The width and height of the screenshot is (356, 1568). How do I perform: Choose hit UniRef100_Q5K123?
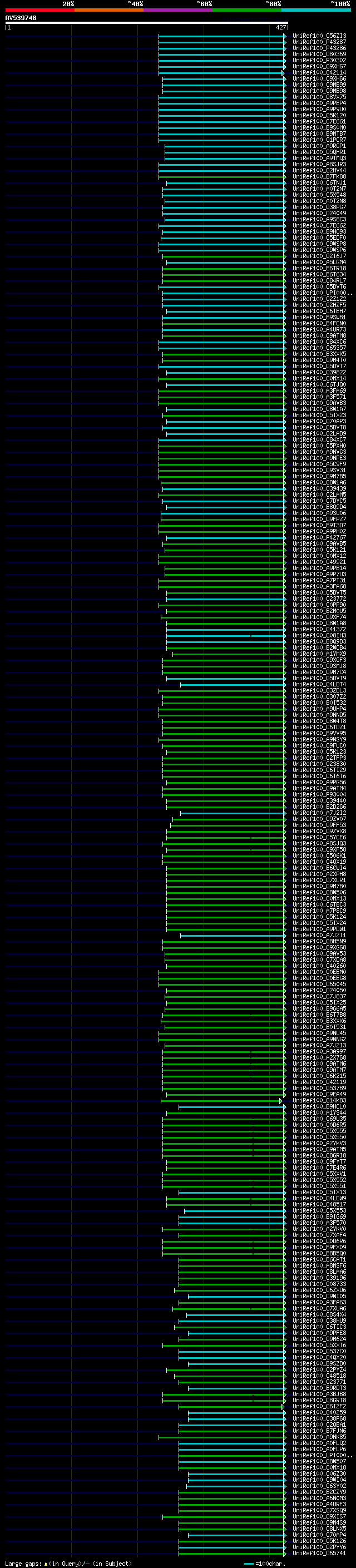click(319, 752)
